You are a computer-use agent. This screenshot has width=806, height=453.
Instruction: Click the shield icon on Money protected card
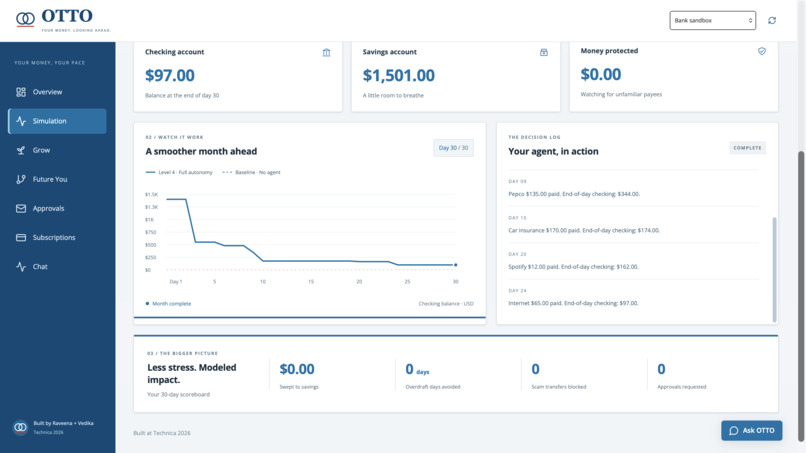[762, 51]
